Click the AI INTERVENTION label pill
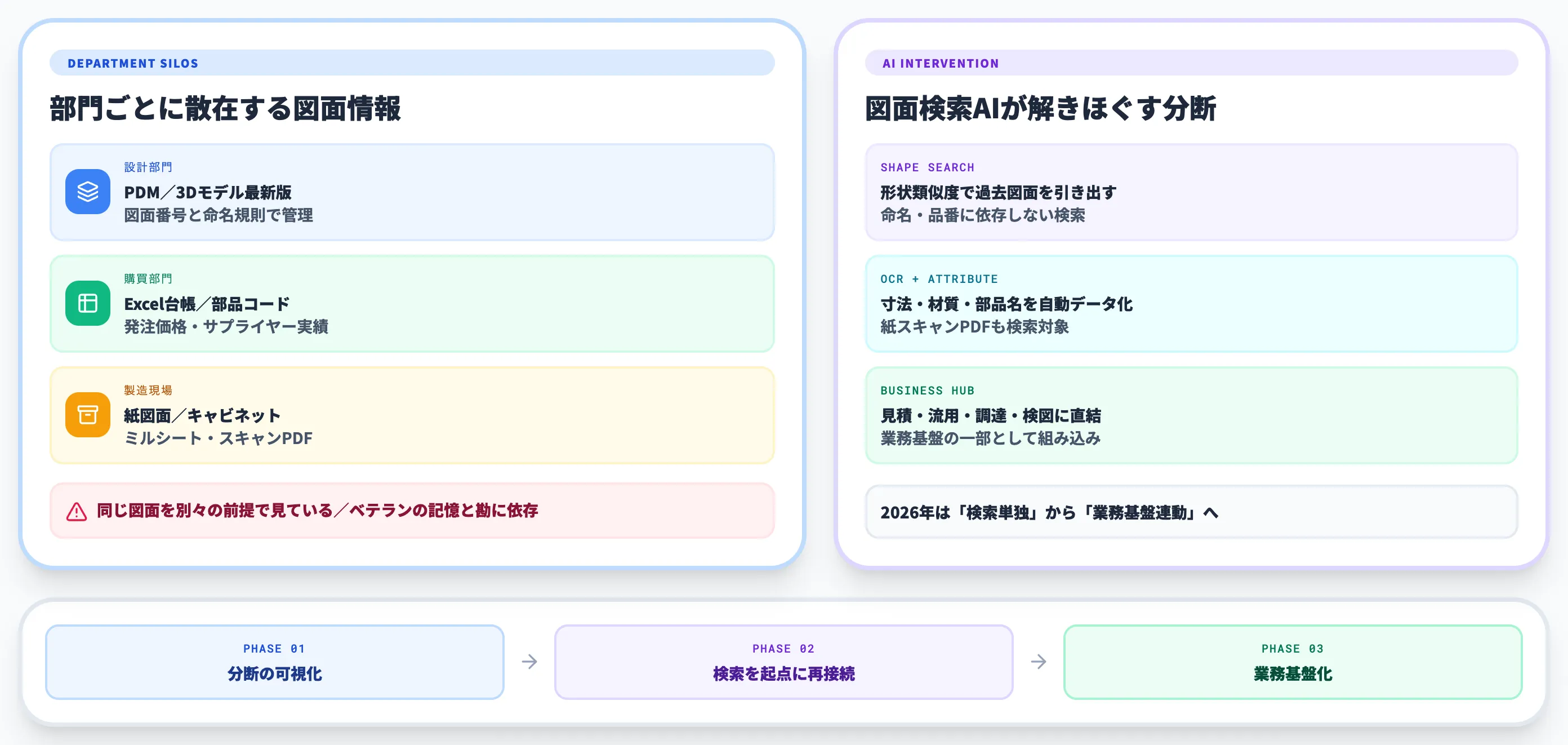This screenshot has height=745, width=1568. click(x=1191, y=63)
